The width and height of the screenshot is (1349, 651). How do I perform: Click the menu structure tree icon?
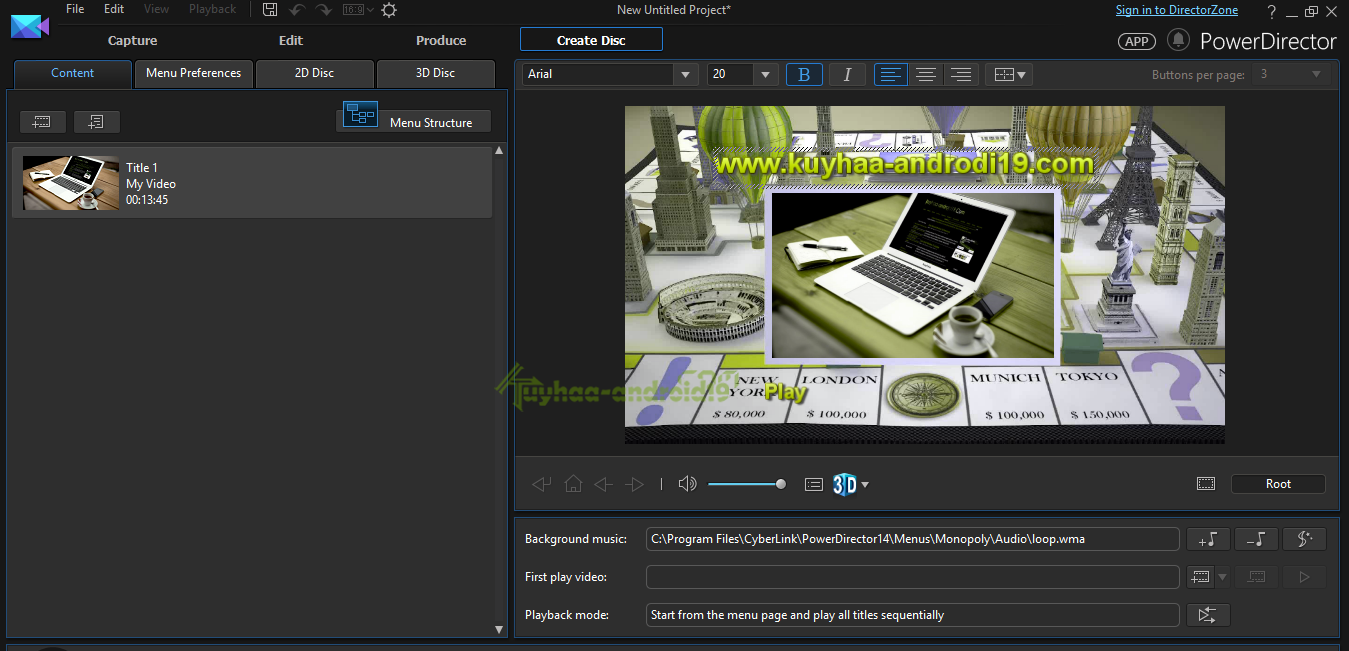(360, 115)
